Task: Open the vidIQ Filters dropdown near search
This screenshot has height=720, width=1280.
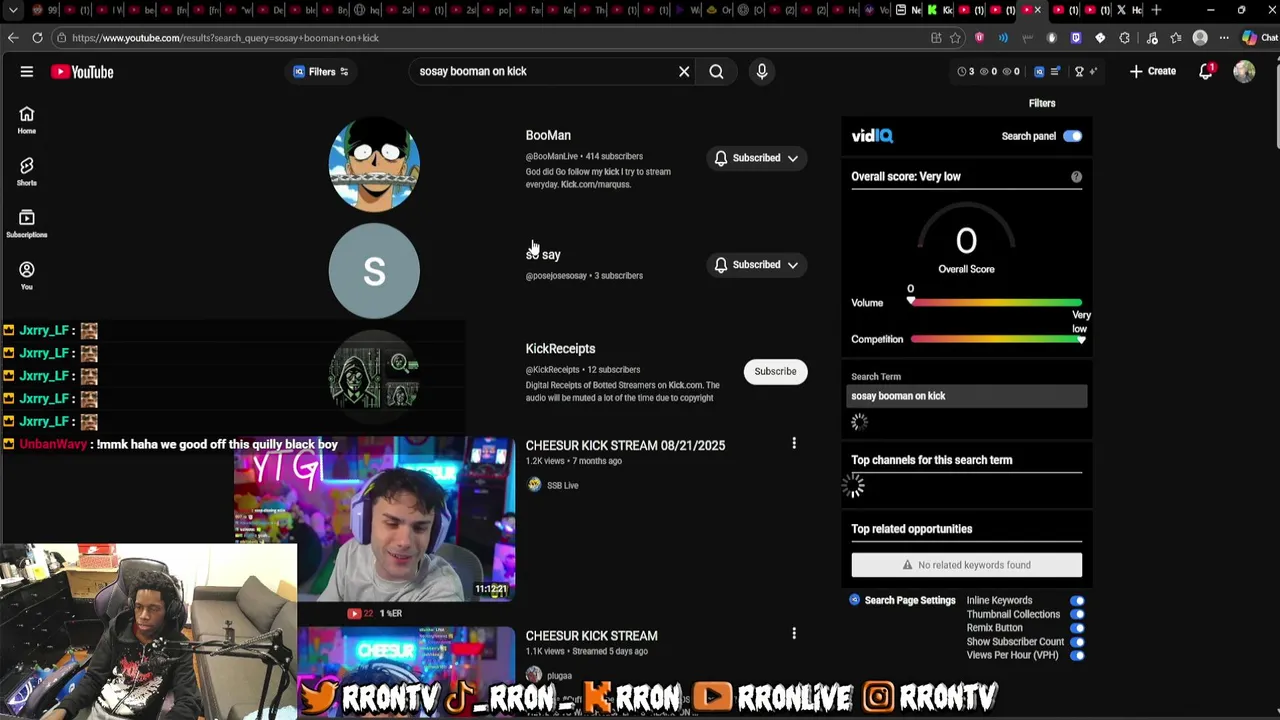Action: (321, 72)
